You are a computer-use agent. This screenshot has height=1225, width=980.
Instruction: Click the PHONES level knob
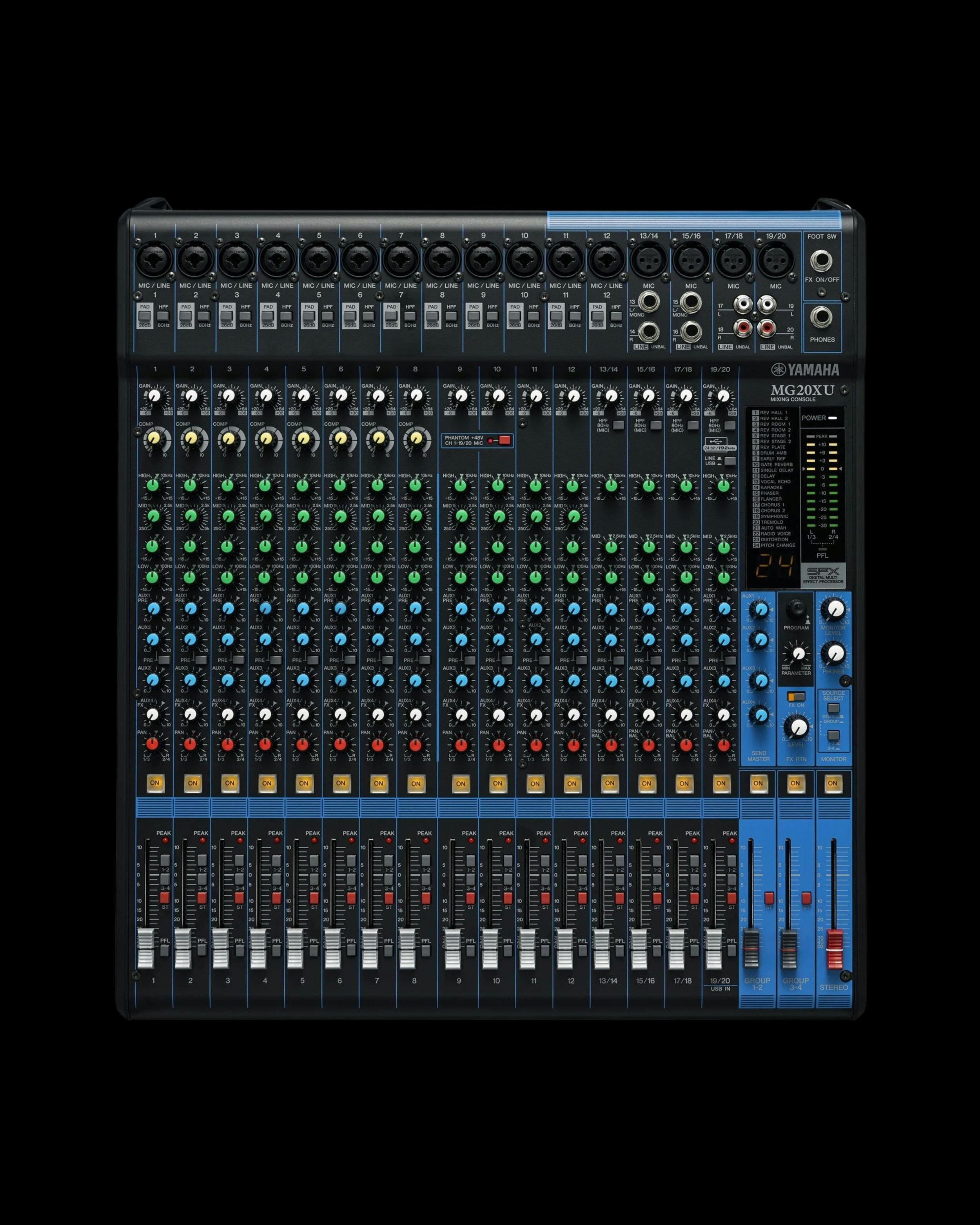pyautogui.click(x=834, y=653)
